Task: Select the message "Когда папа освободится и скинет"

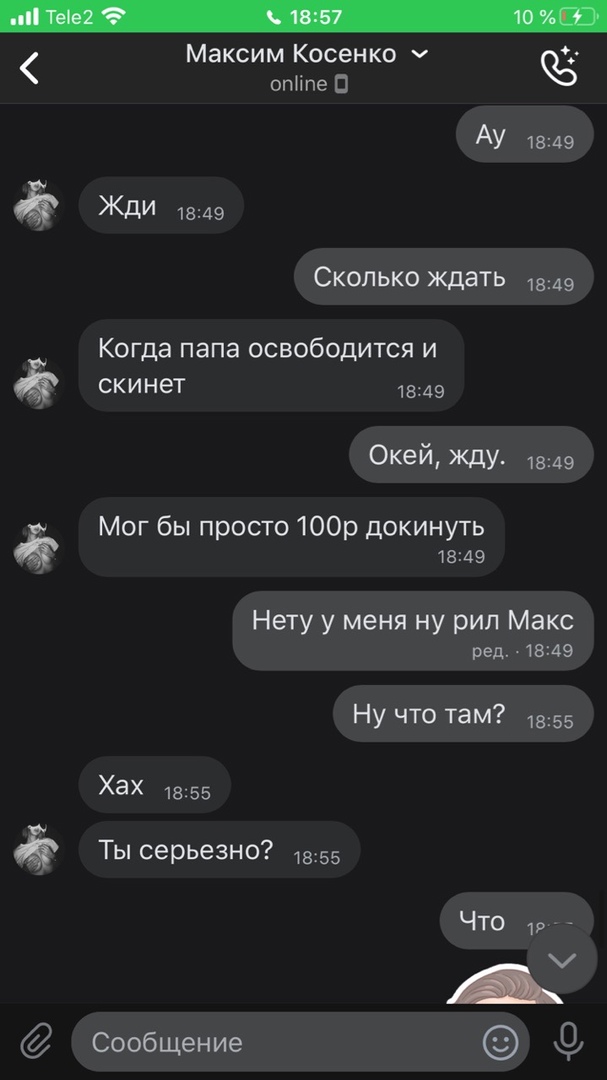Action: 271,365
